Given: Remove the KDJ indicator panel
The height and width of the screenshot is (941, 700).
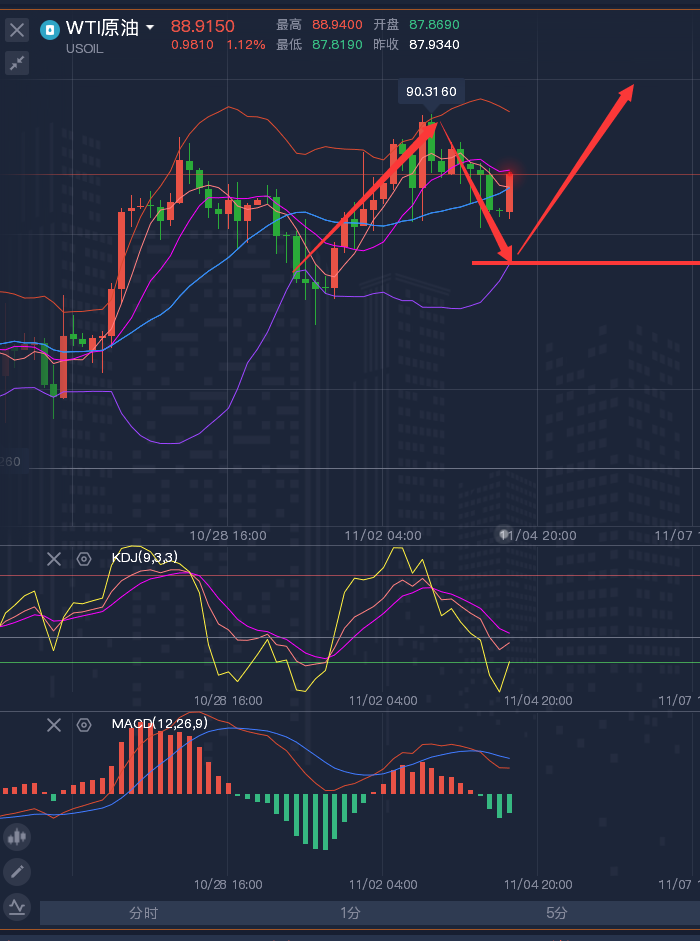Looking at the screenshot, I should click(54, 559).
